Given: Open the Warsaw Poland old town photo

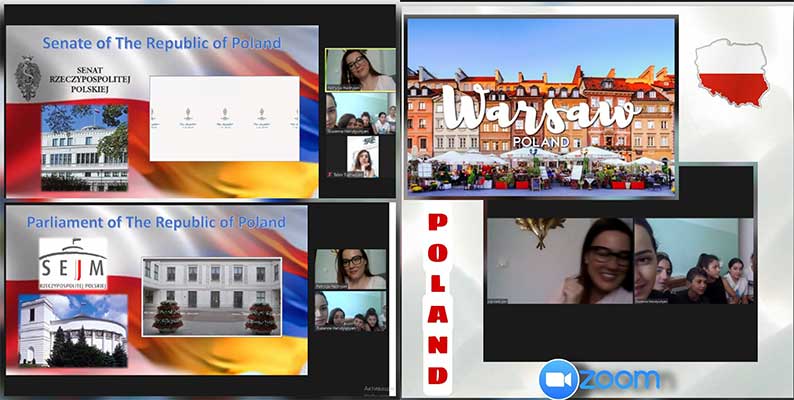Looking at the screenshot, I should (x=540, y=107).
